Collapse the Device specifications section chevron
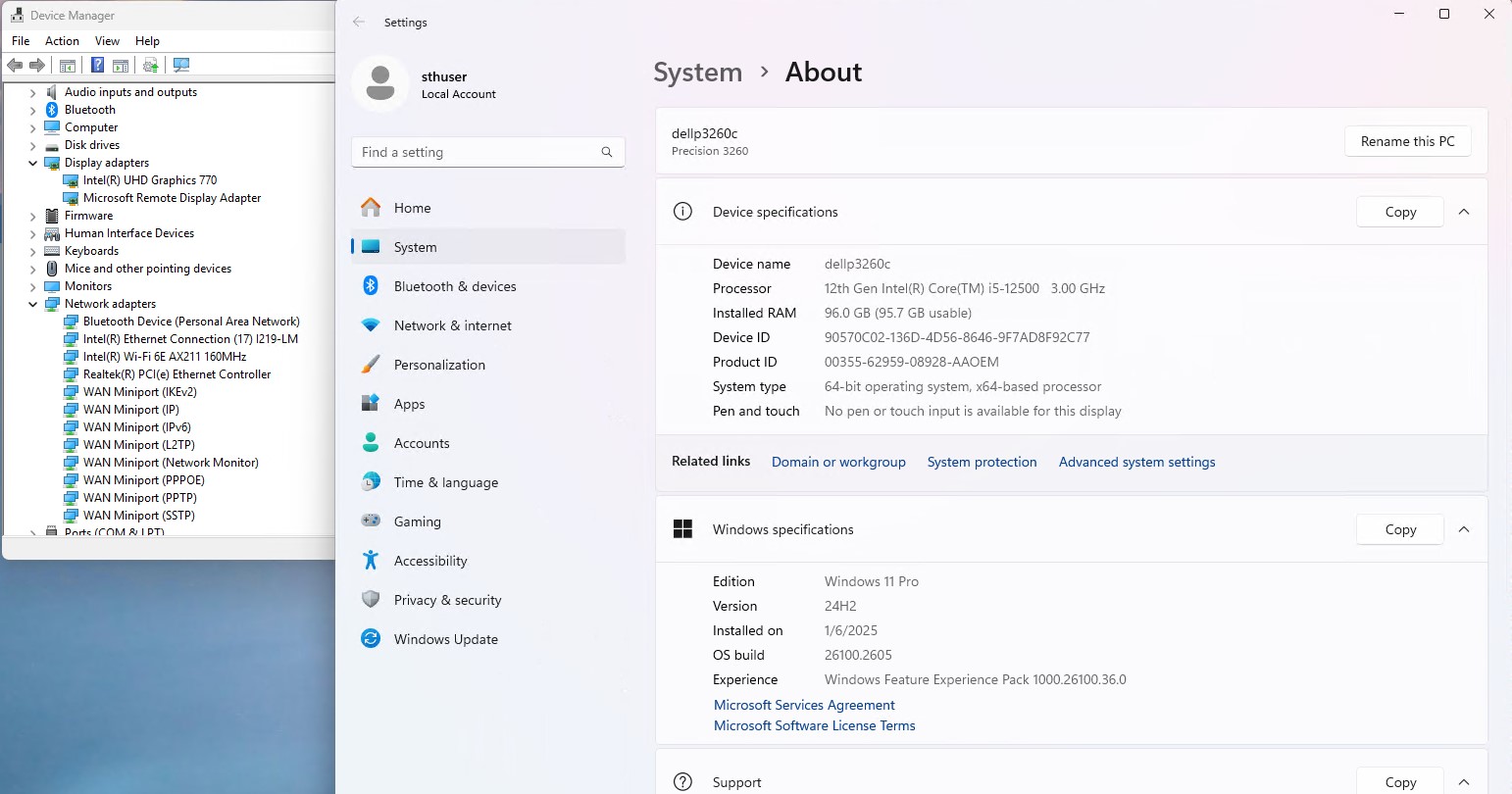This screenshot has height=794, width=1512. click(1464, 212)
